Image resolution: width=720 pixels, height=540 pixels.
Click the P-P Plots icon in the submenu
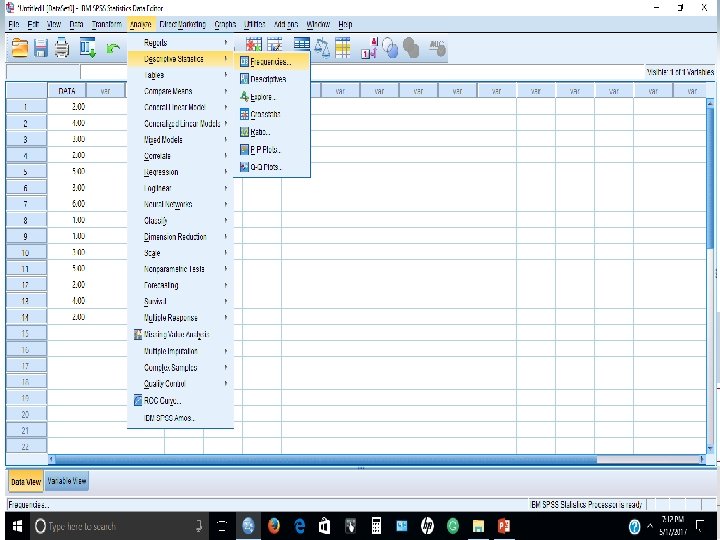(244, 150)
